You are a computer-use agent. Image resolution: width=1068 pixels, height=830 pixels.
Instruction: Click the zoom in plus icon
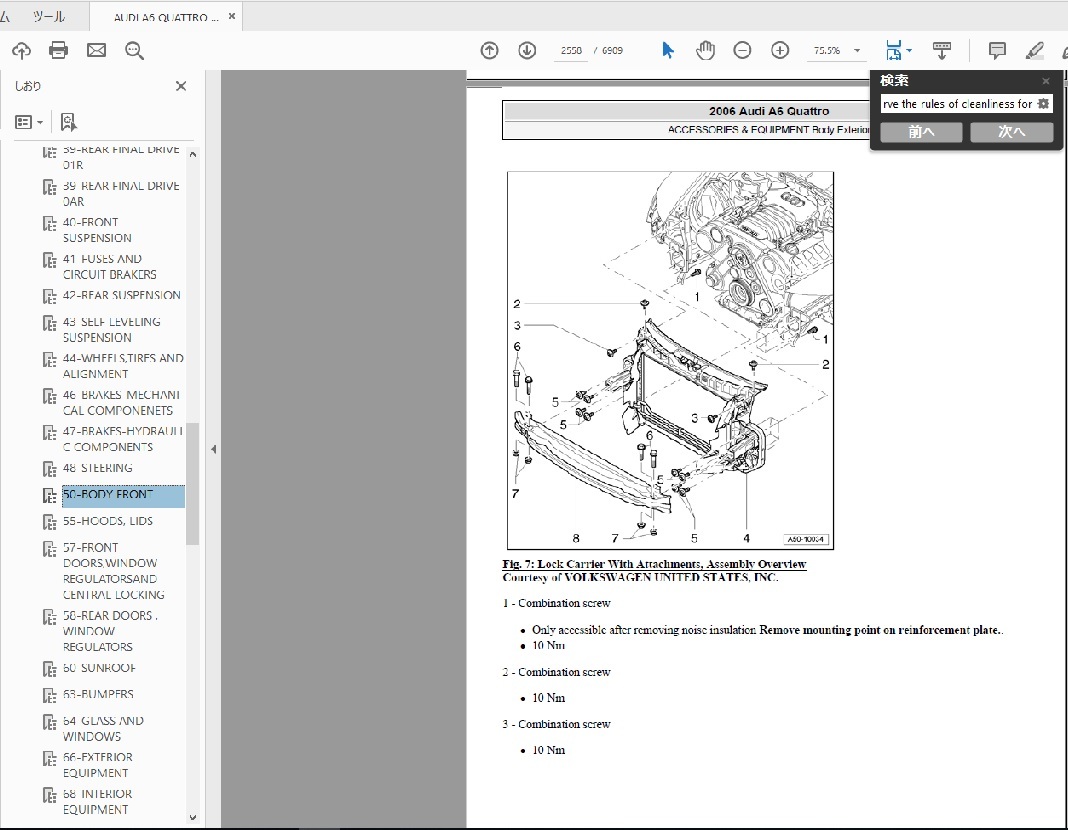tap(780, 50)
